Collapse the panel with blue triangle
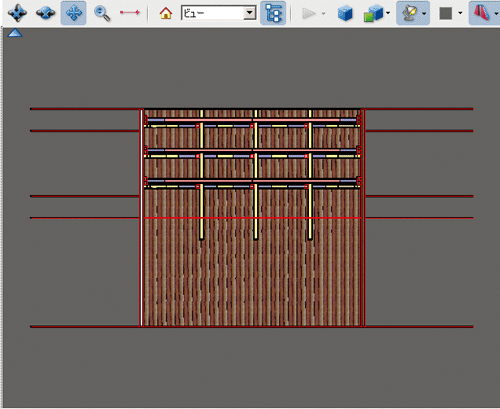 click(15, 33)
